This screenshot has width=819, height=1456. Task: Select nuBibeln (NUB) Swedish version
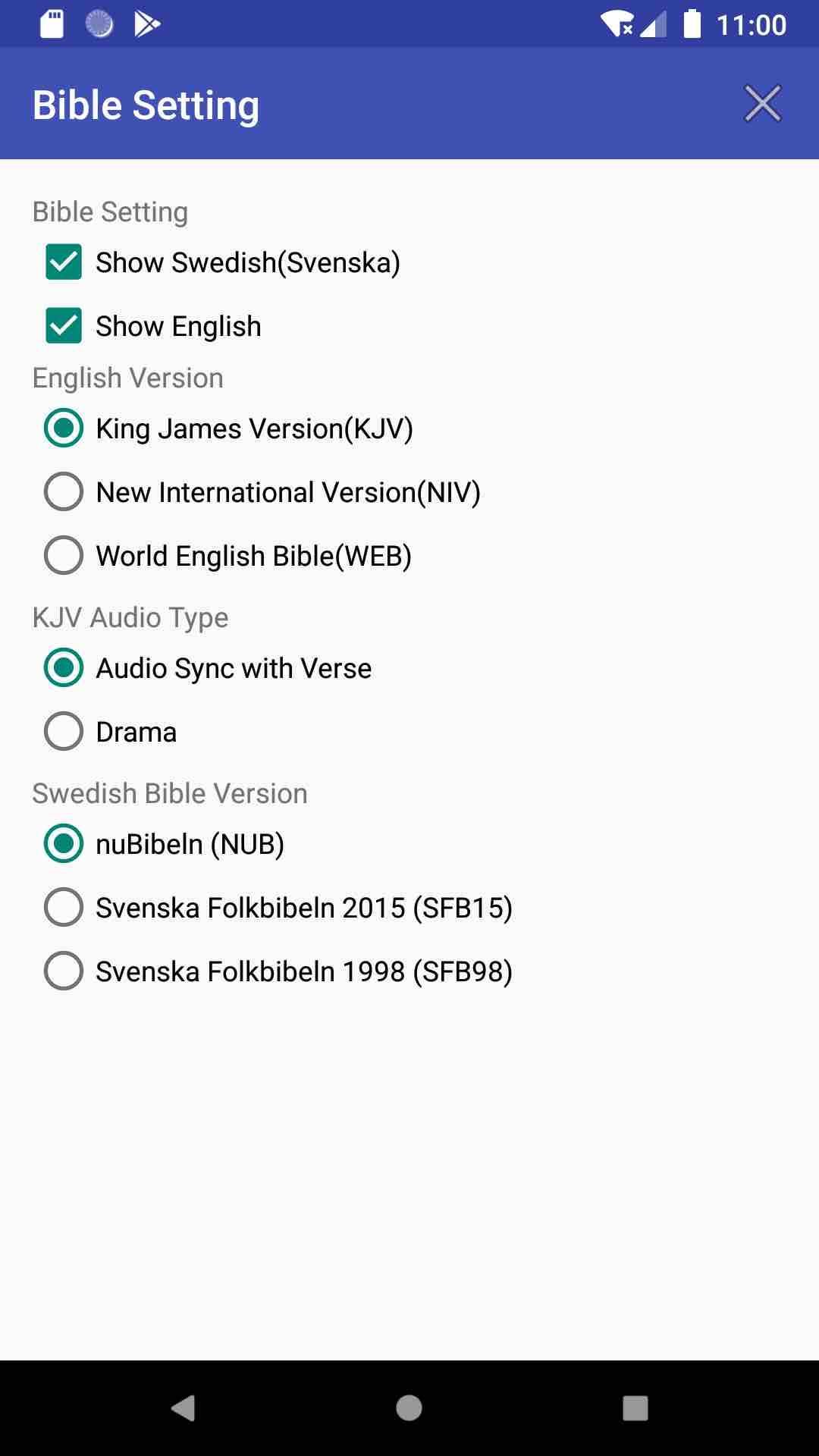(x=164, y=844)
